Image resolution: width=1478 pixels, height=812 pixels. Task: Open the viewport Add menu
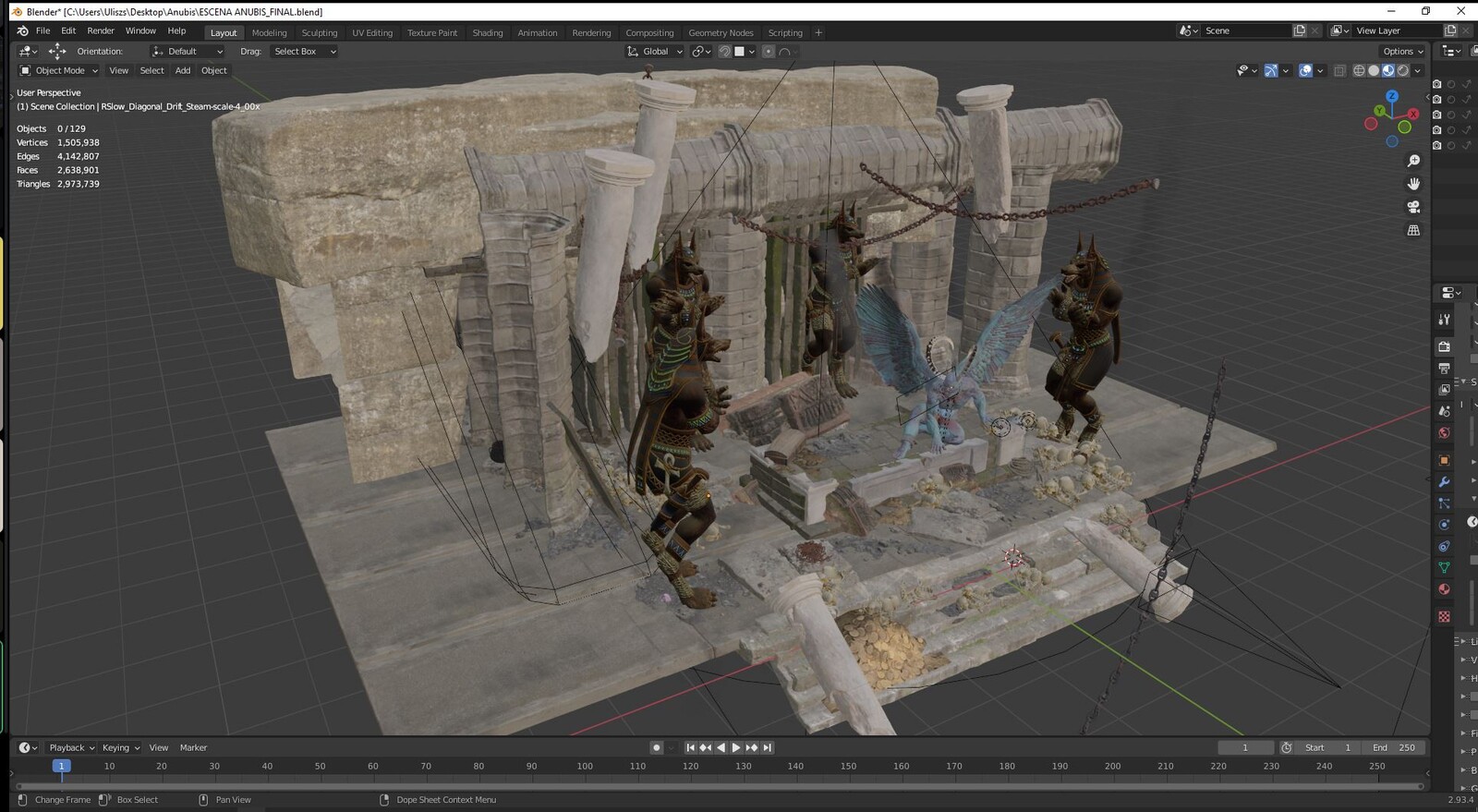(x=183, y=70)
